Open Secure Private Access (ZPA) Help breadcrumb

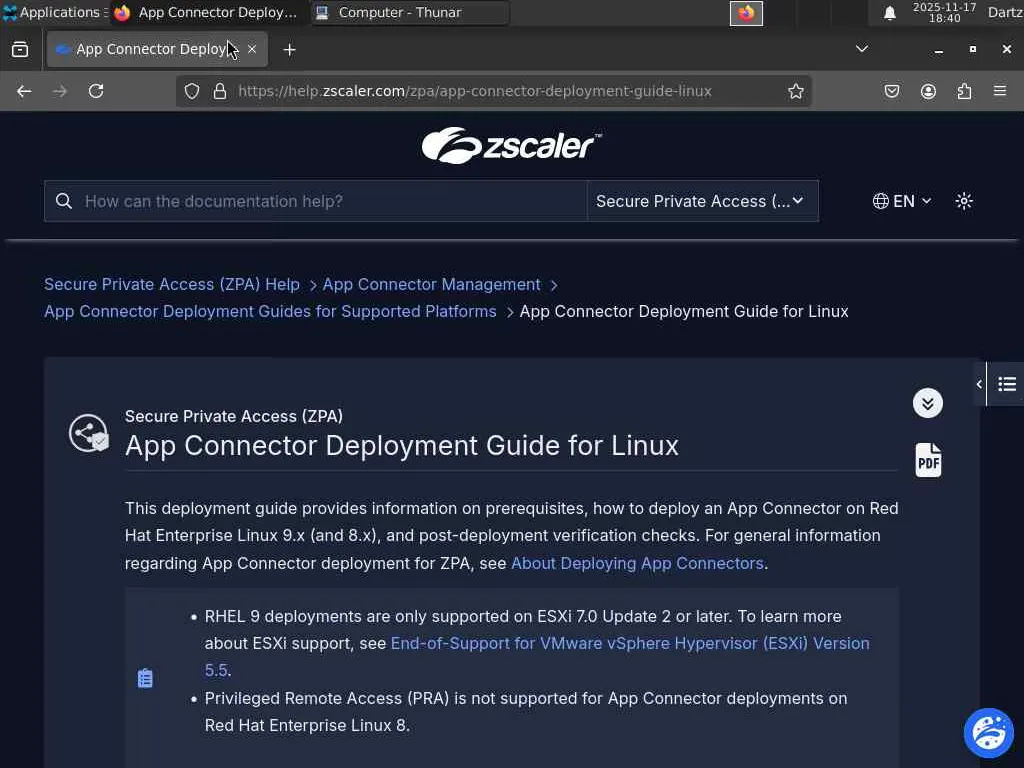pyautogui.click(x=172, y=285)
